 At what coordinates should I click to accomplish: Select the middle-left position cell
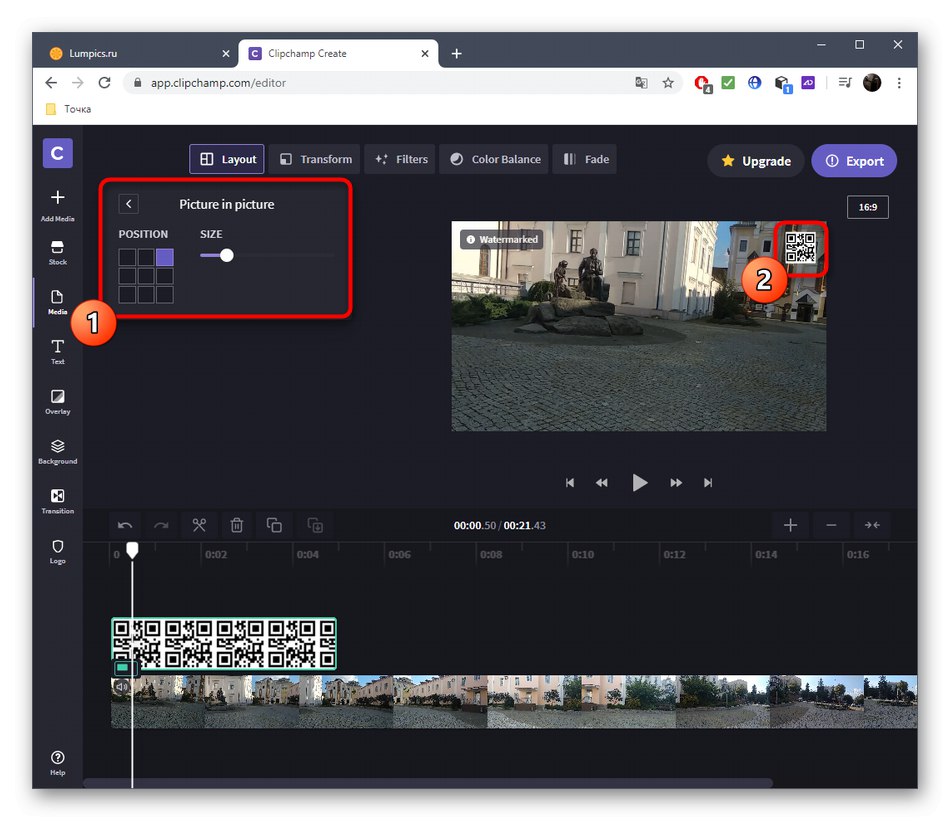click(x=127, y=276)
